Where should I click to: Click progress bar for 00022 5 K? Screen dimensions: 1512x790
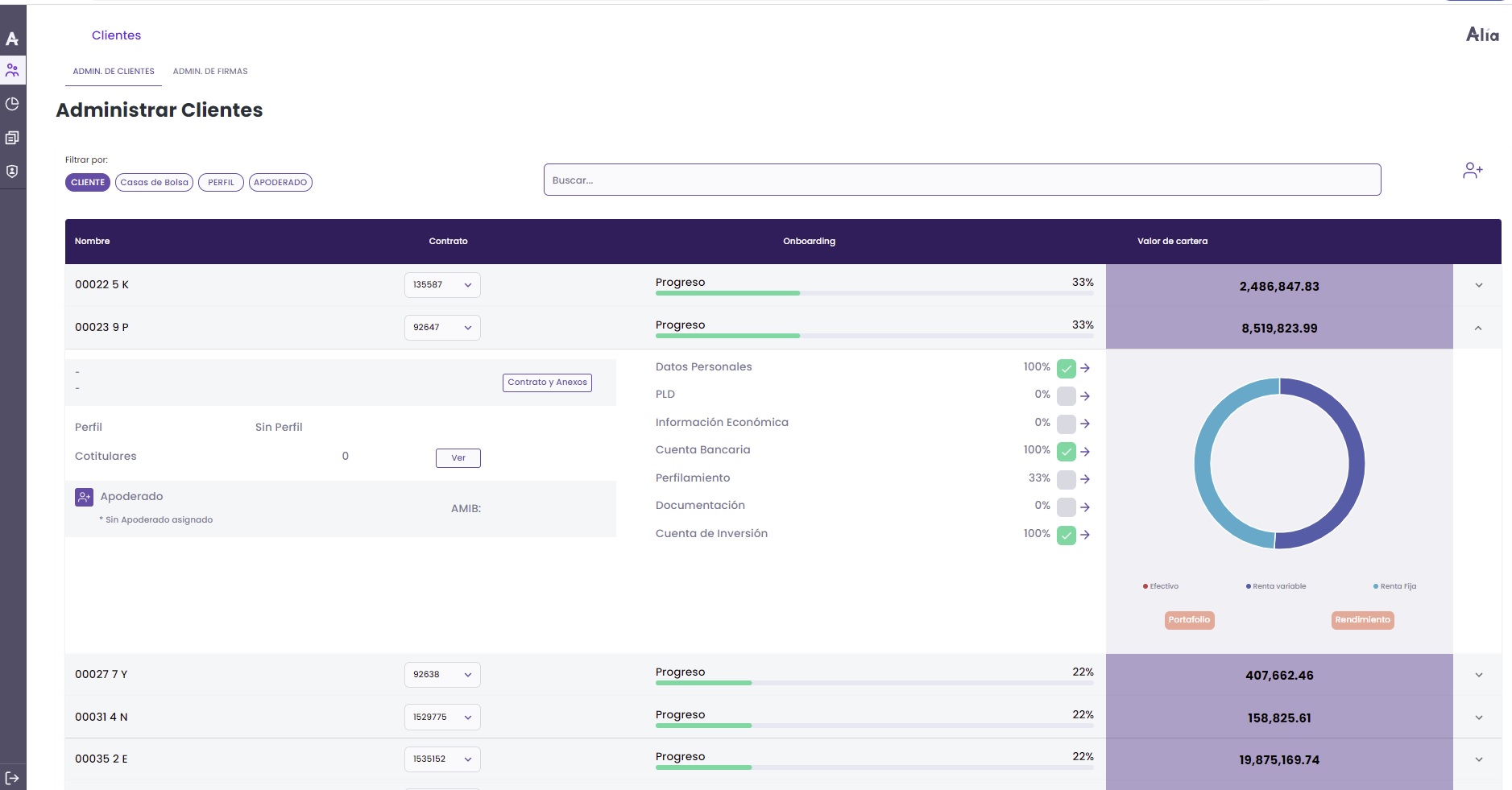pos(875,293)
